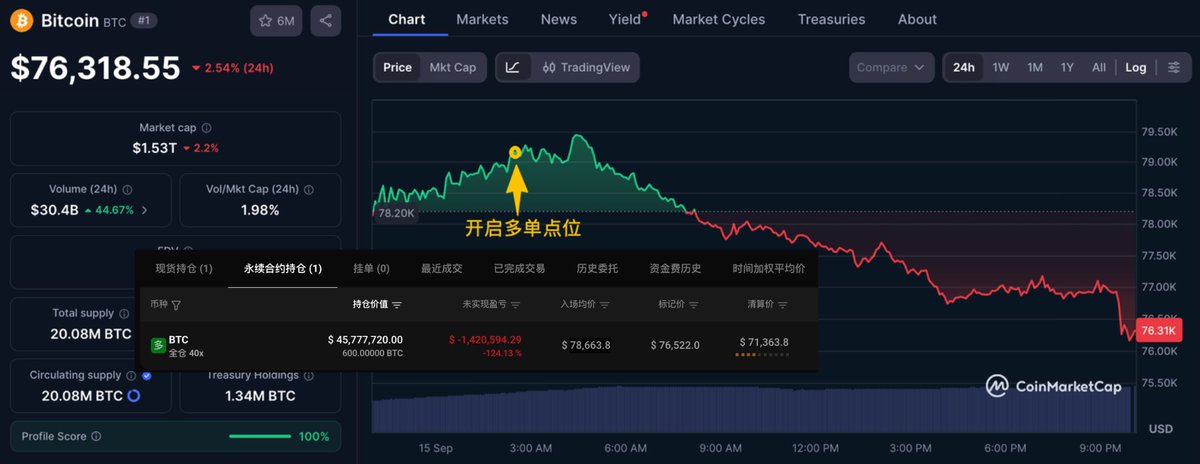The image size is (1200, 464).
Task: Switch to 最近成交 tab
Action: coord(441,268)
